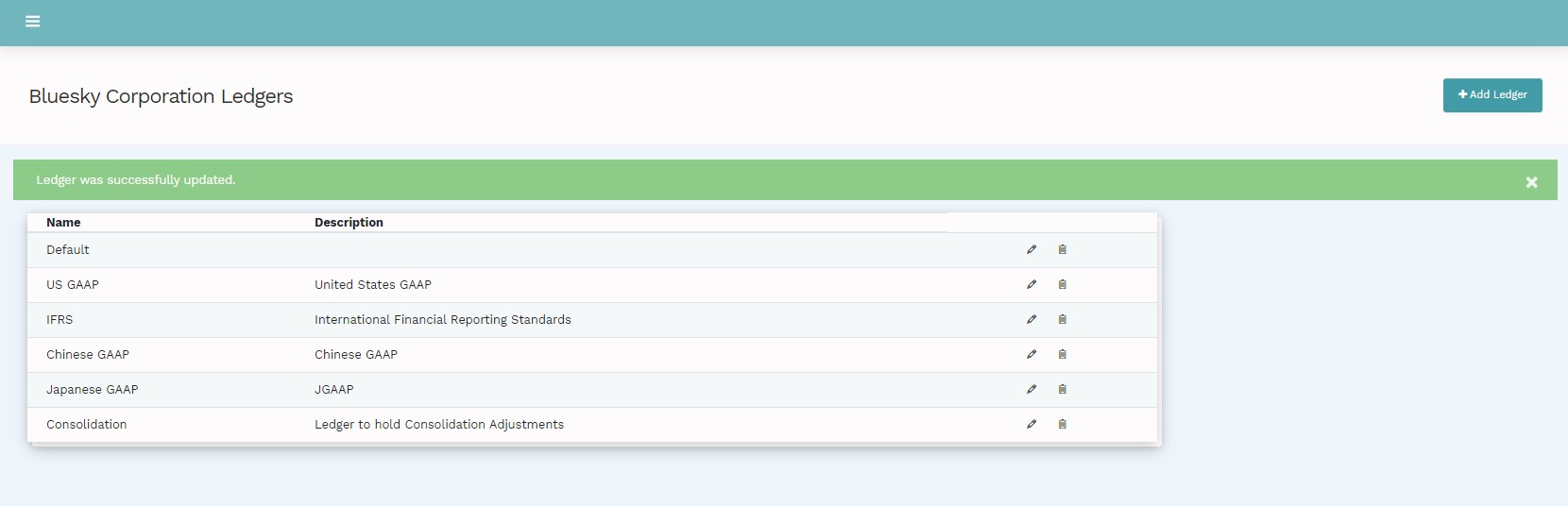
Task: Open the hamburger navigation menu
Action: [32, 22]
